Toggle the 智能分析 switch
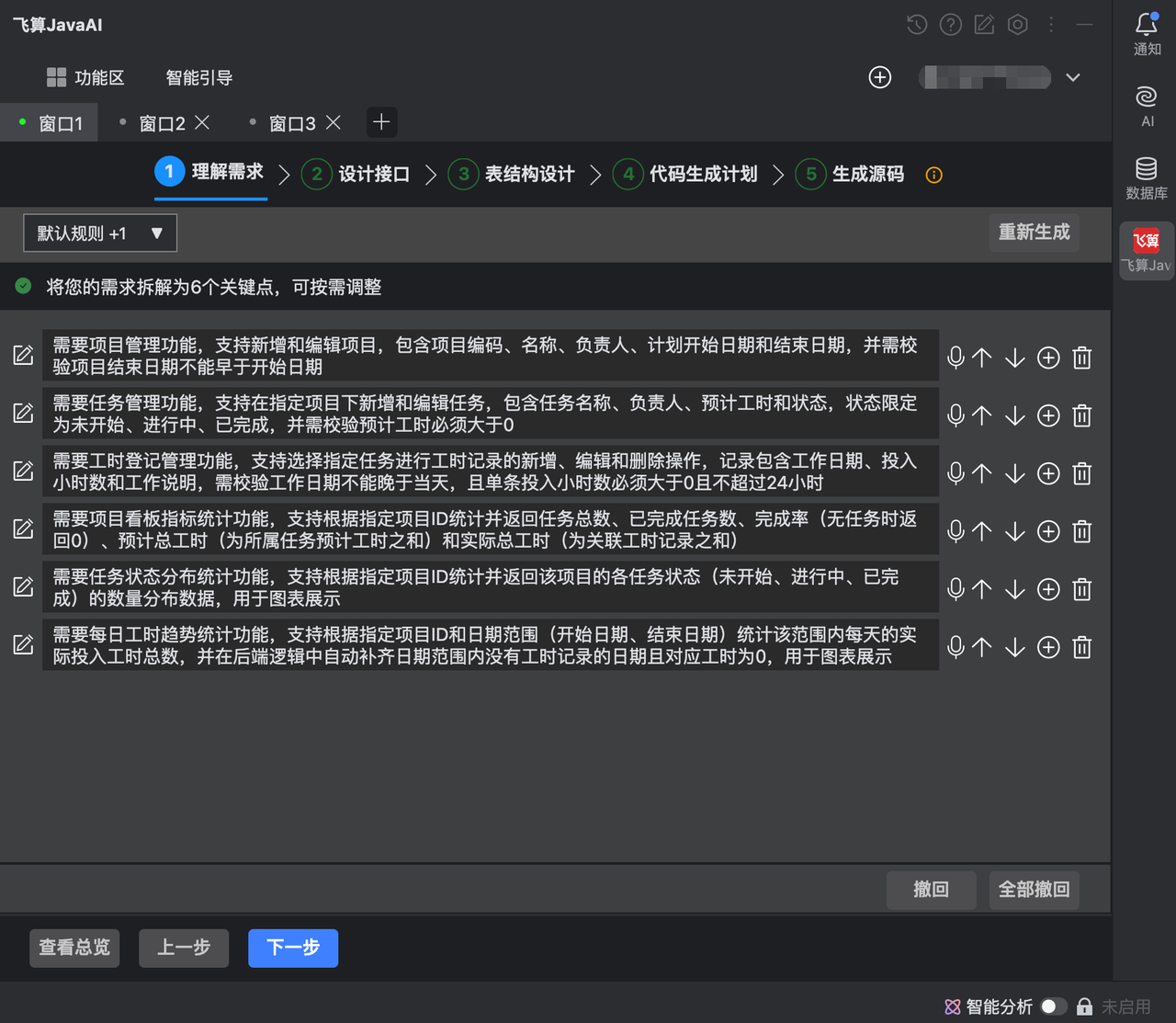This screenshot has width=1176, height=1023. (x=1054, y=1006)
